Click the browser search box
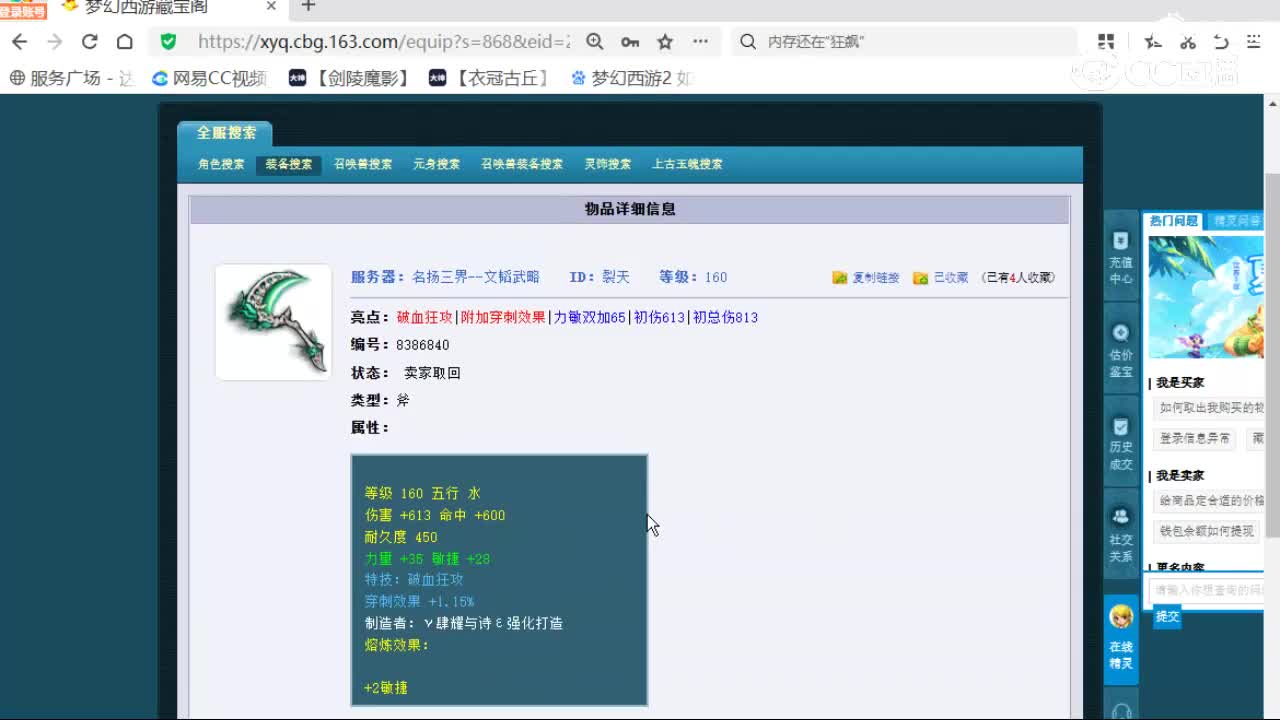The height and width of the screenshot is (720, 1280). pyautogui.click(x=905, y=42)
